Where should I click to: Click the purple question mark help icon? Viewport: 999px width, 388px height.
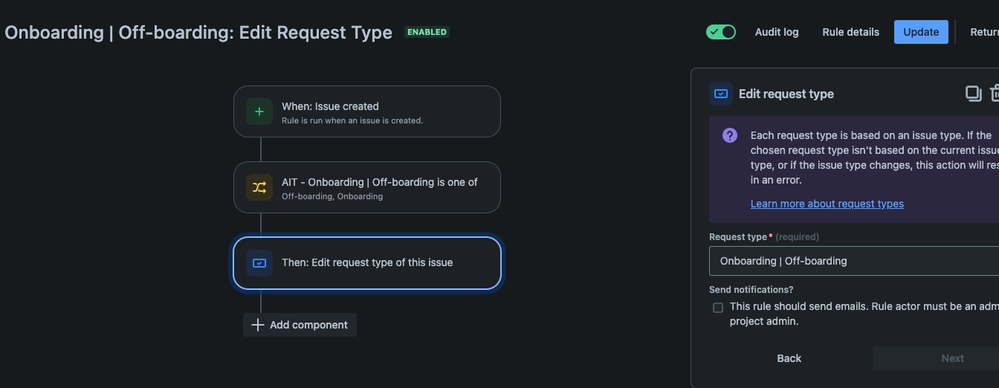(730, 135)
